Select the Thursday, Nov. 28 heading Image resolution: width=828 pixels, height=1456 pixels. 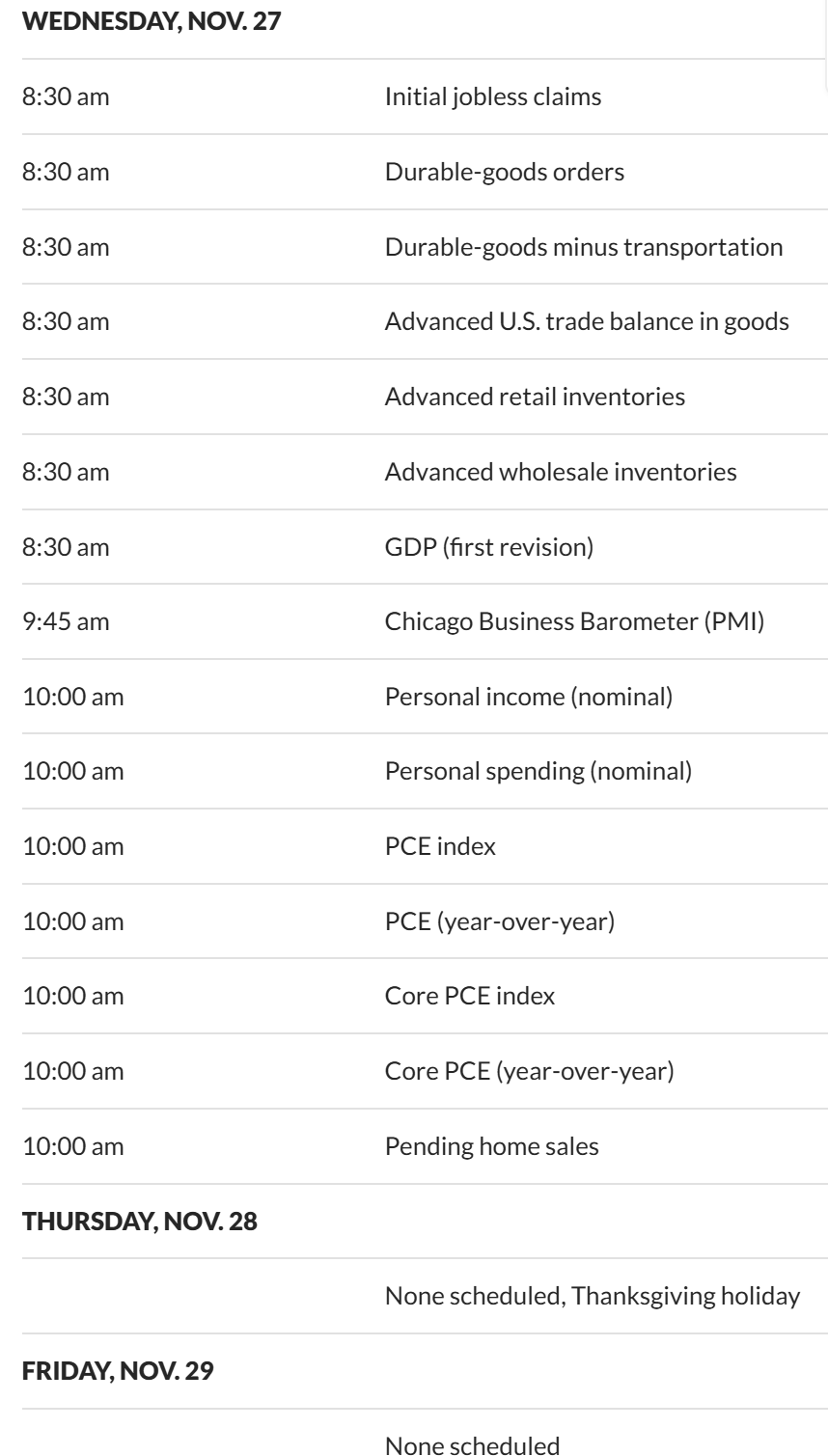(x=139, y=1221)
